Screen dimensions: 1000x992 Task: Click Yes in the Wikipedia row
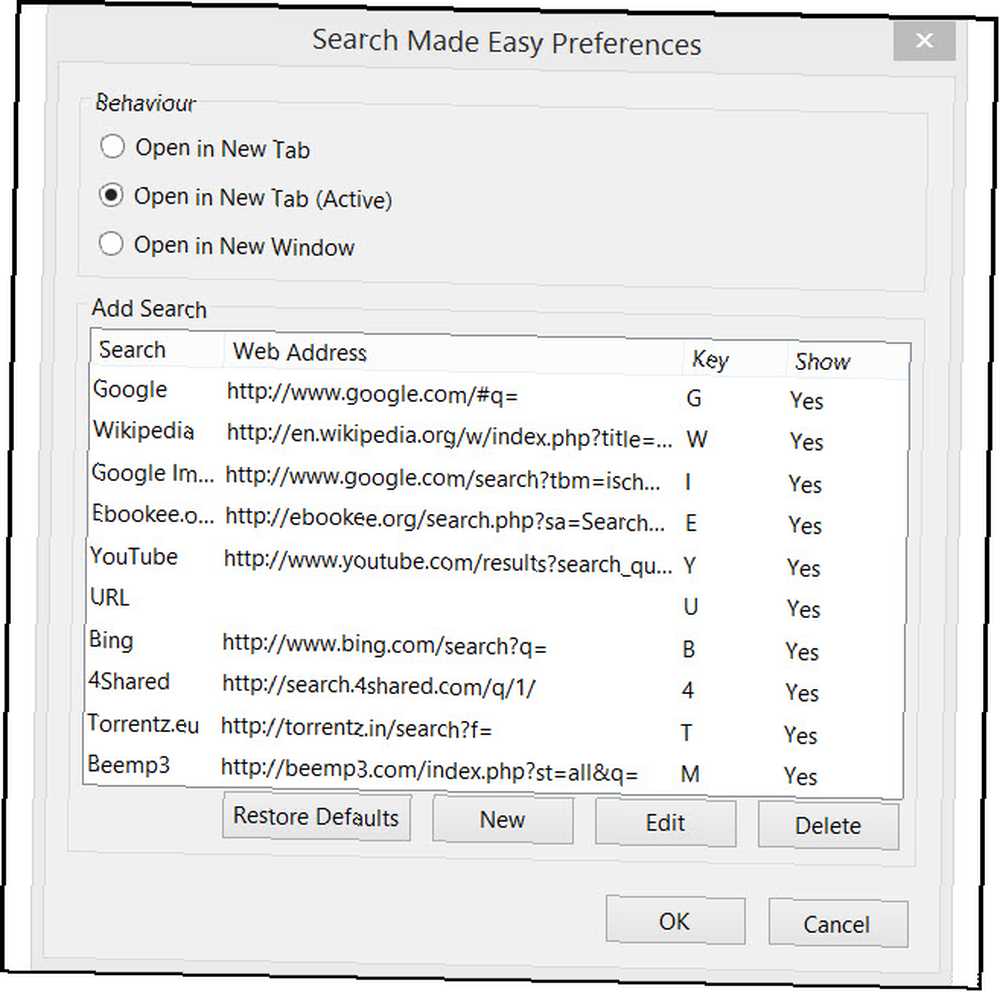[806, 441]
